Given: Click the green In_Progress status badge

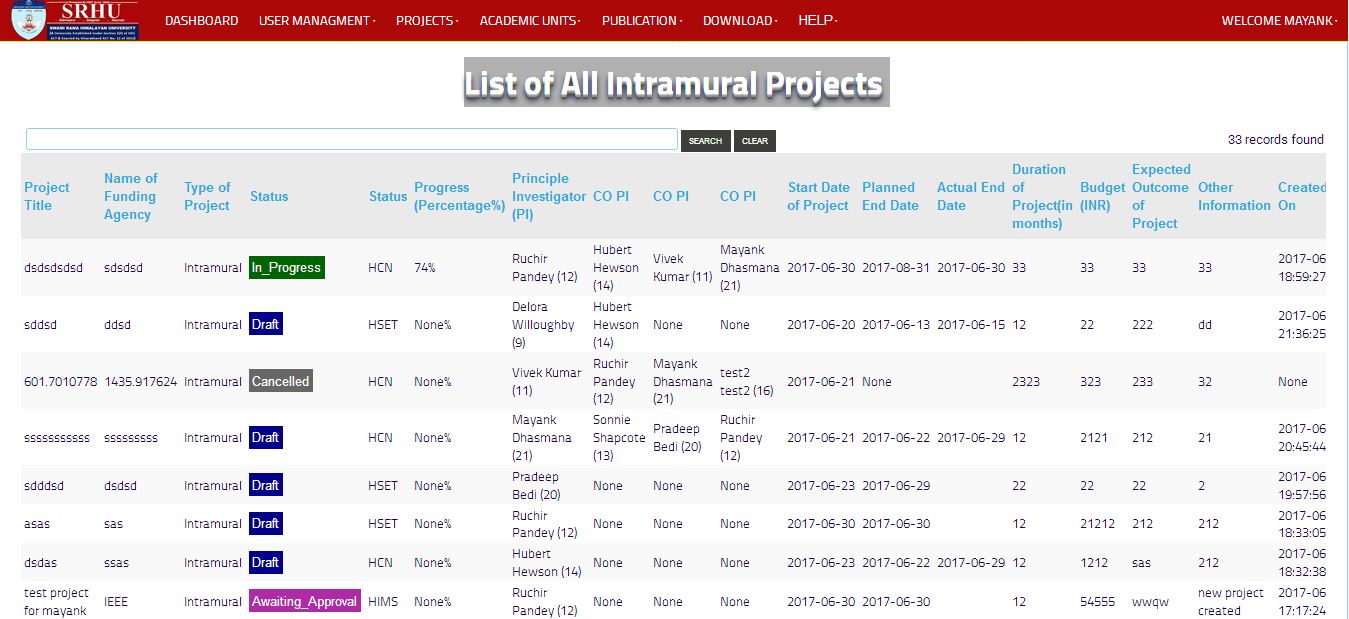Looking at the screenshot, I should (x=287, y=268).
